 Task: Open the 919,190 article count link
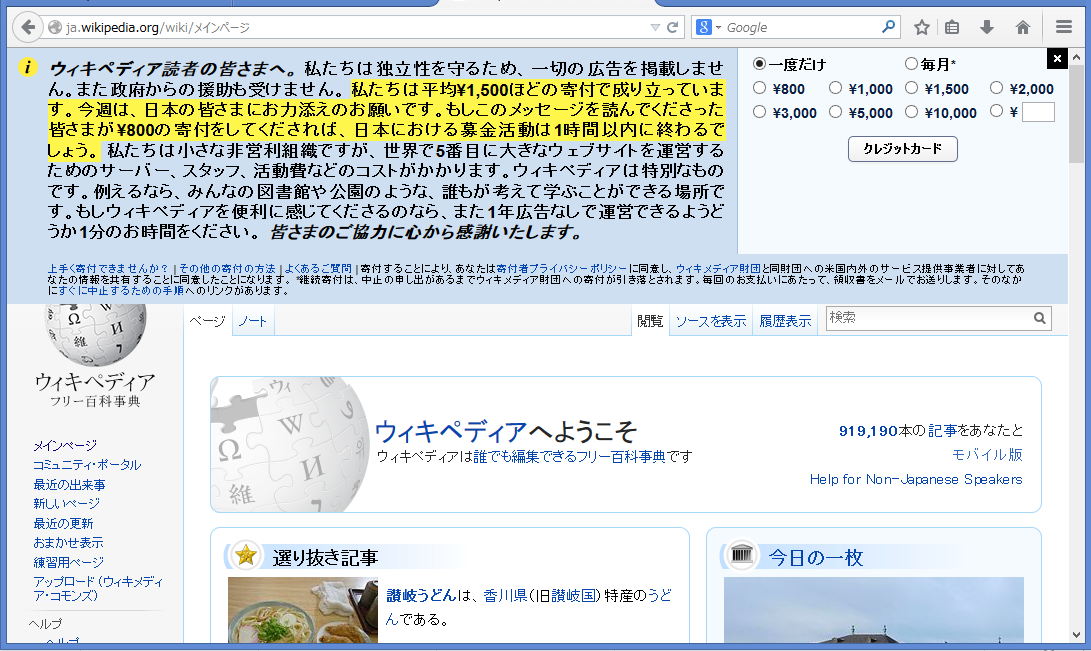tap(868, 431)
